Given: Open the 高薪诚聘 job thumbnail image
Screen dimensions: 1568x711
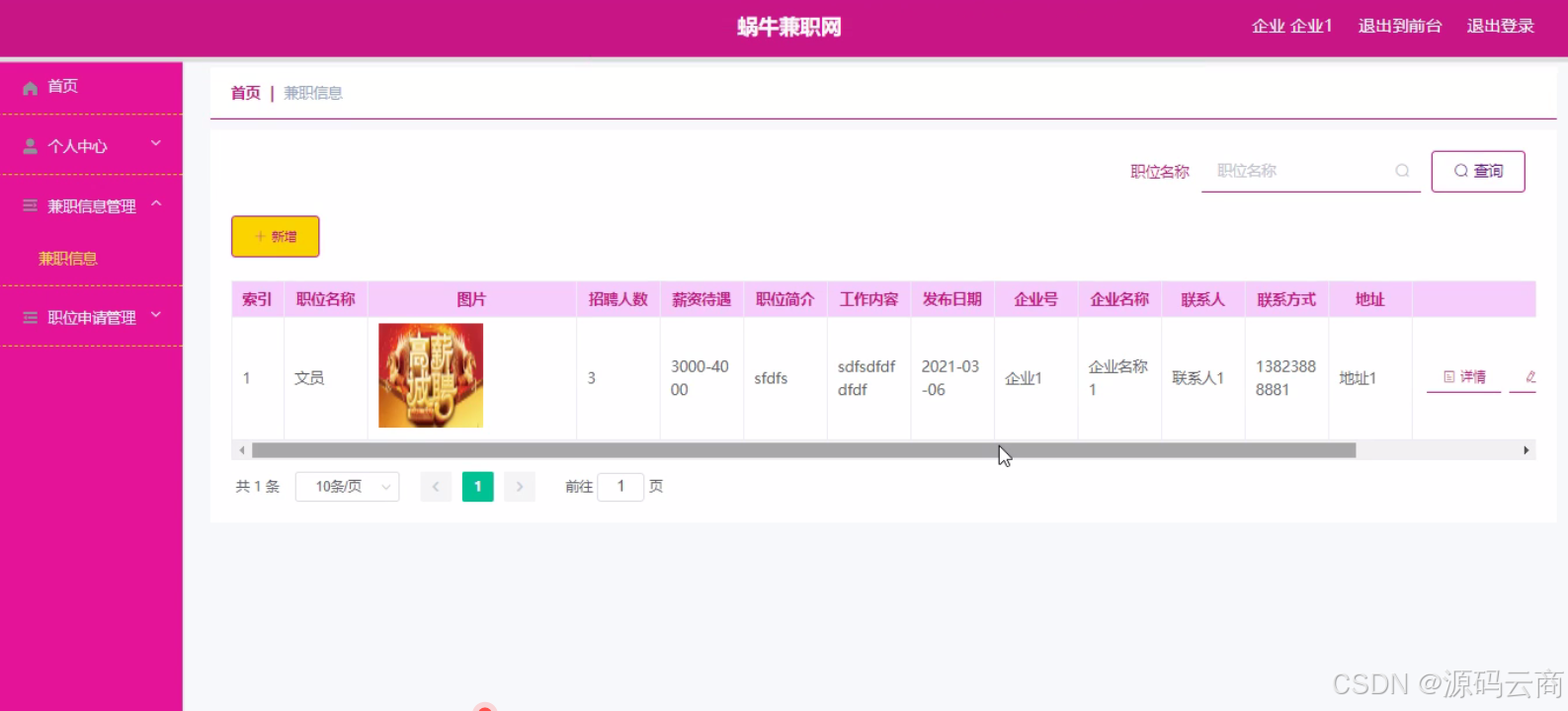Looking at the screenshot, I should 431,375.
